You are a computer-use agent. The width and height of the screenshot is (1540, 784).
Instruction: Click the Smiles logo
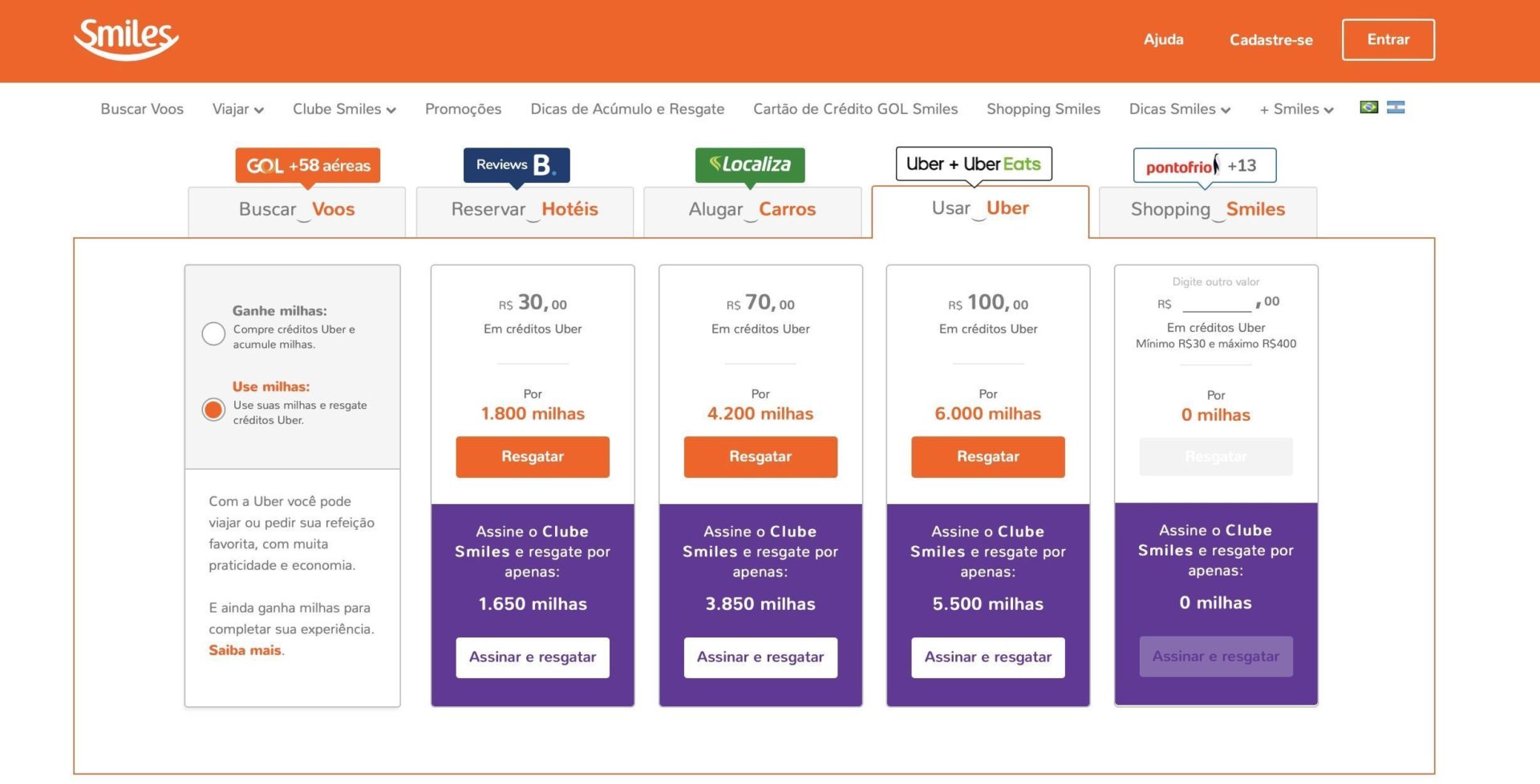click(x=126, y=38)
